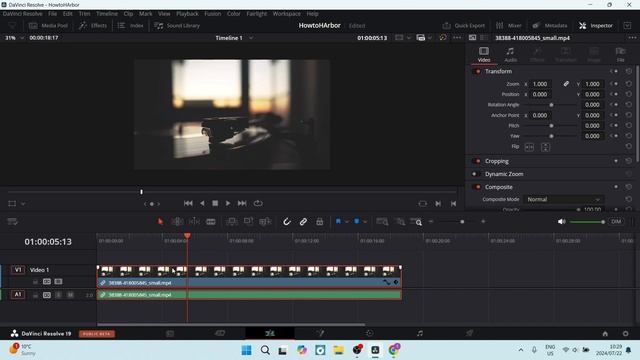Toggle the Inspector panel

(596, 25)
